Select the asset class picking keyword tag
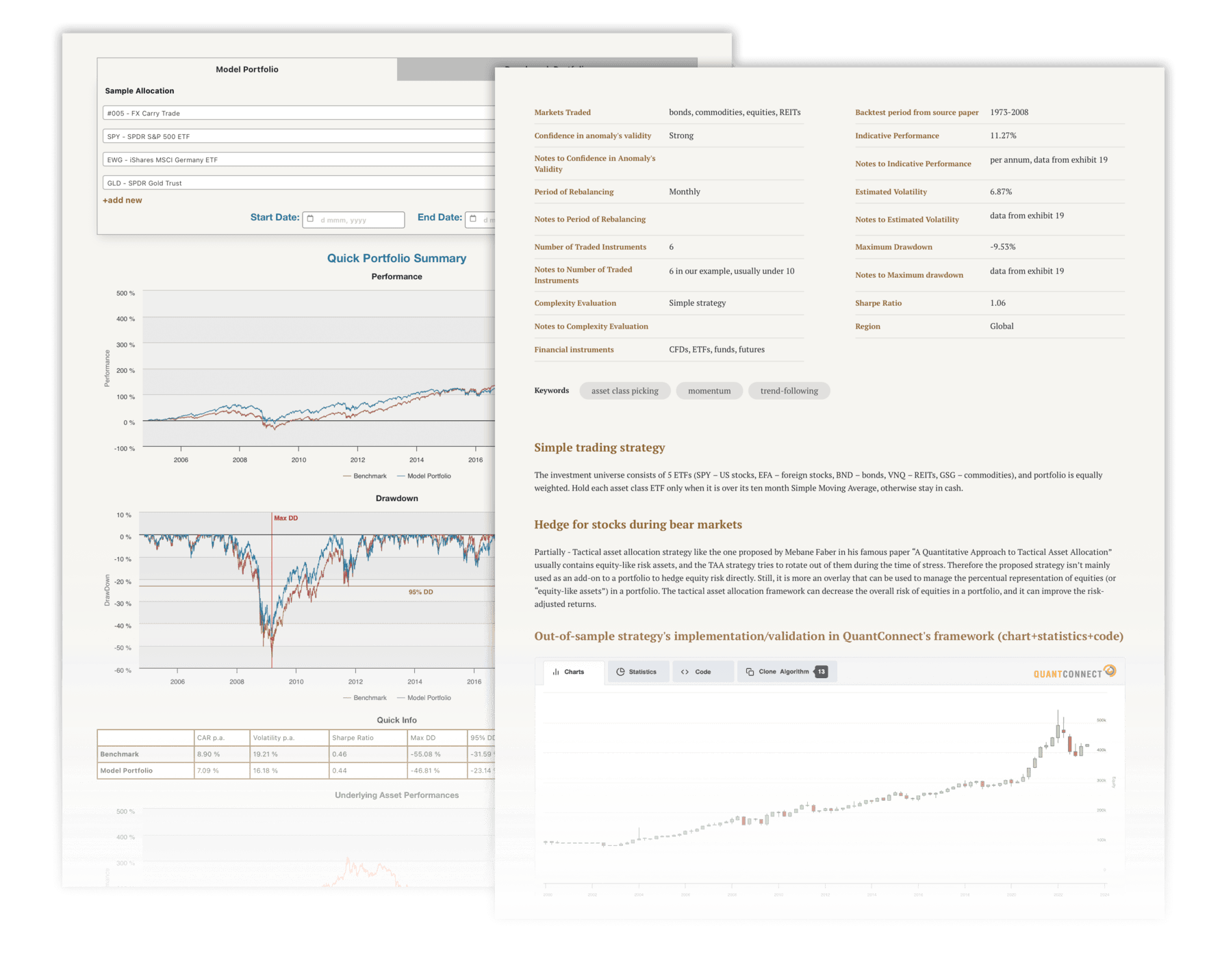Screen dimensions: 1220x980 [624, 391]
